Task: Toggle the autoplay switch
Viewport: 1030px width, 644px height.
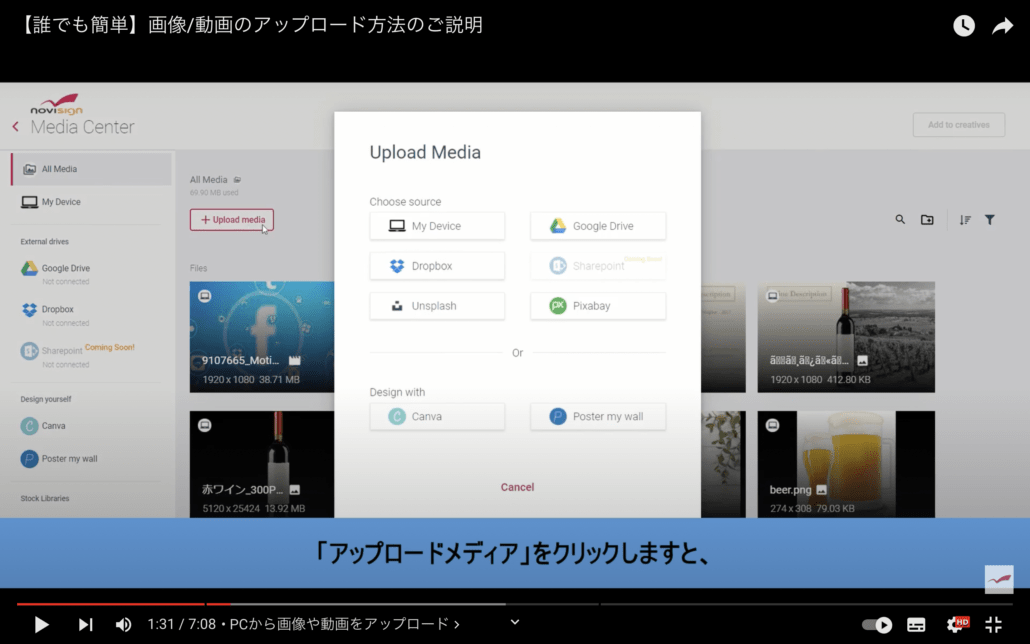Action: (x=877, y=624)
